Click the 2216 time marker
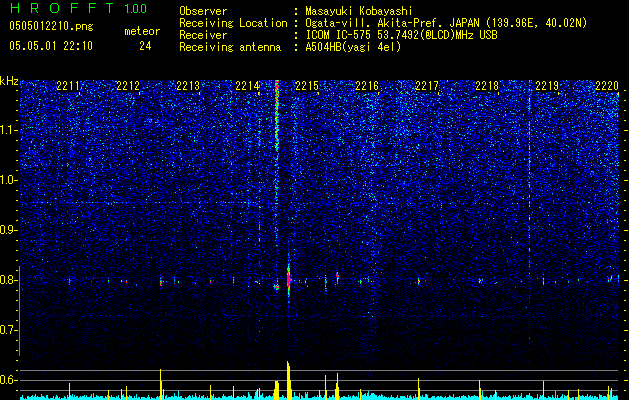Screen dimensions: 629x400 tap(367, 85)
